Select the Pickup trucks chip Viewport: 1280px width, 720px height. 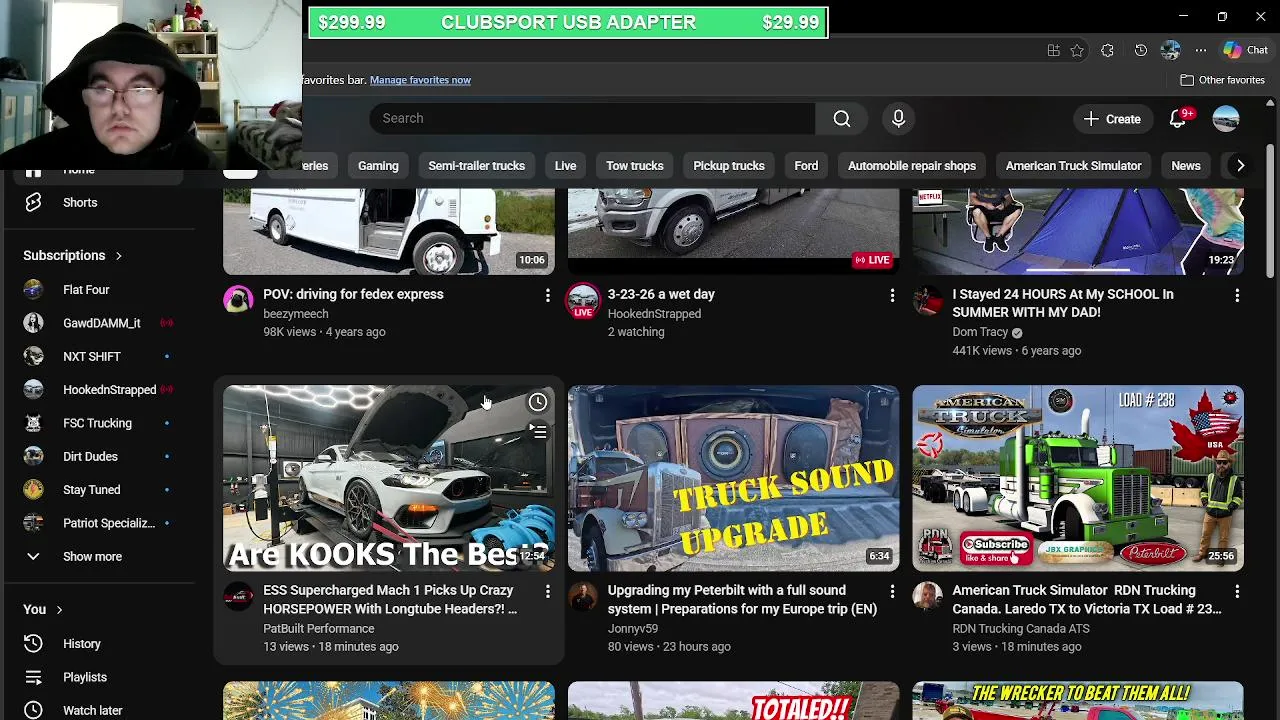coord(729,166)
